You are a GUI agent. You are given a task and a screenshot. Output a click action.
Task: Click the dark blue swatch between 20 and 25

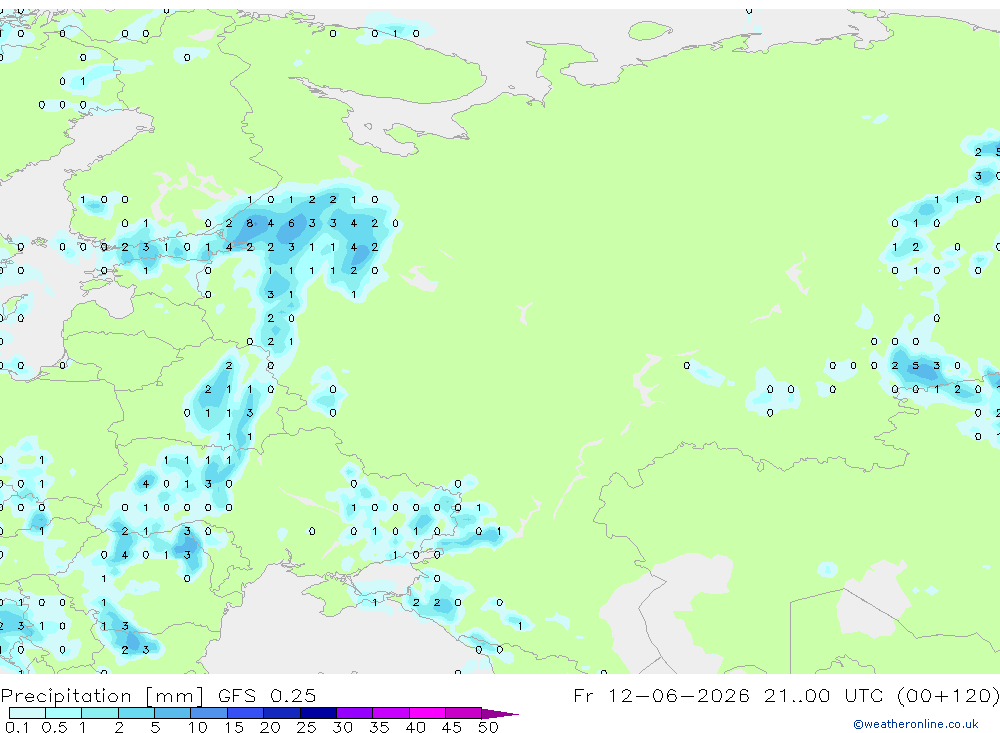281,713
